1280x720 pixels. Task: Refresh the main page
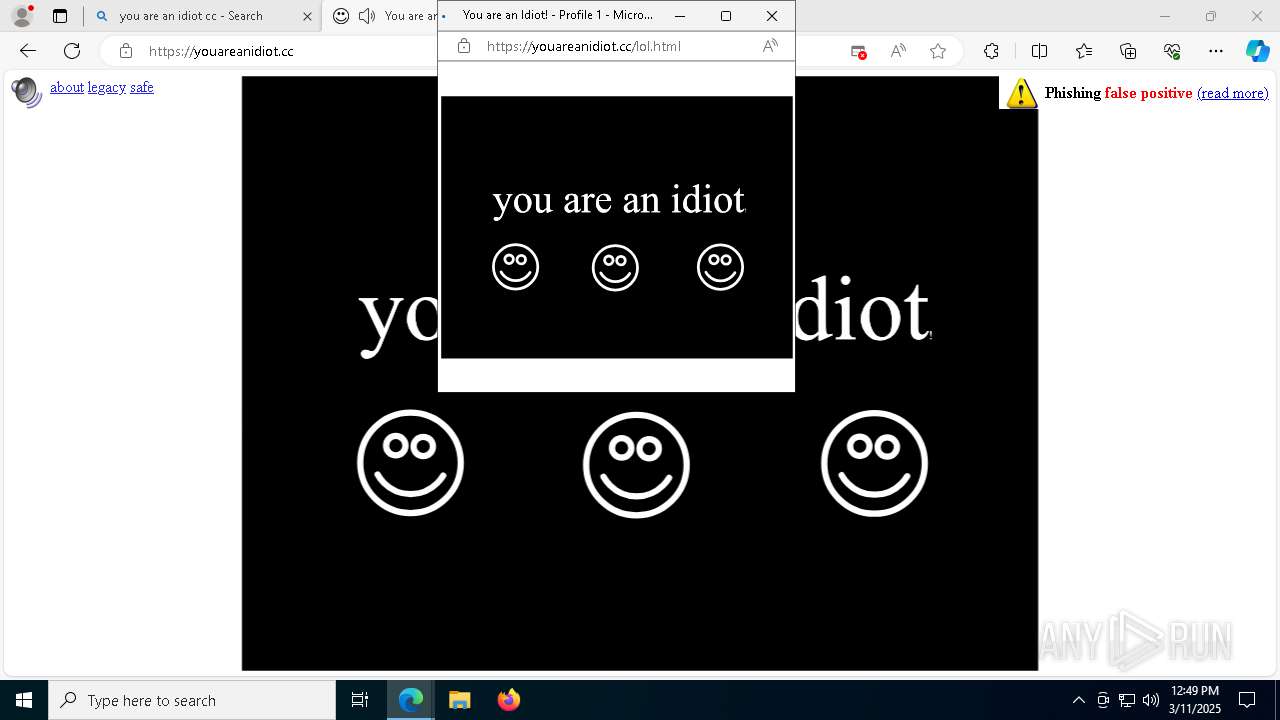pyautogui.click(x=72, y=51)
